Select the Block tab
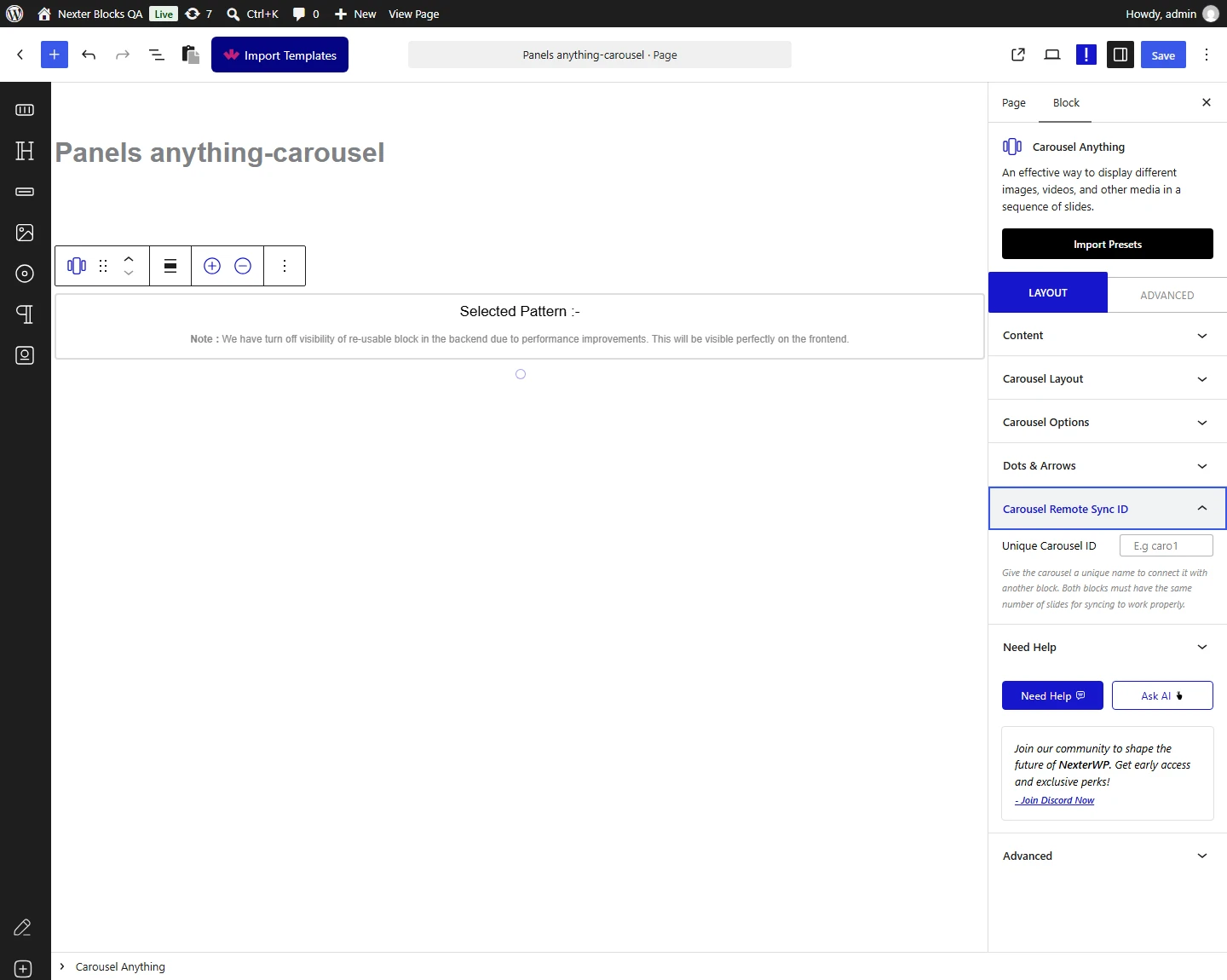Image resolution: width=1227 pixels, height=980 pixels. tap(1066, 102)
